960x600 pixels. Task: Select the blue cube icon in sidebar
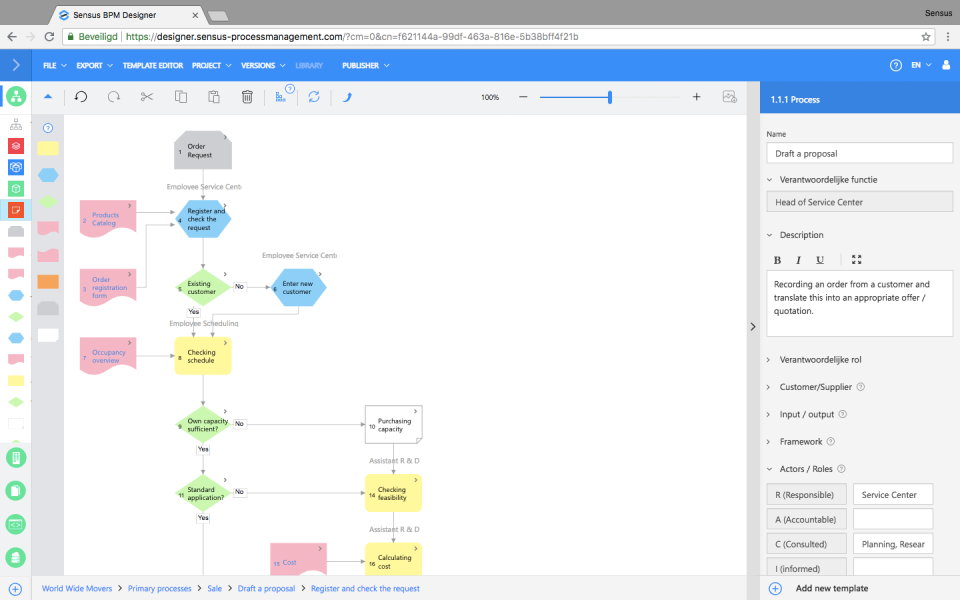click(16, 167)
